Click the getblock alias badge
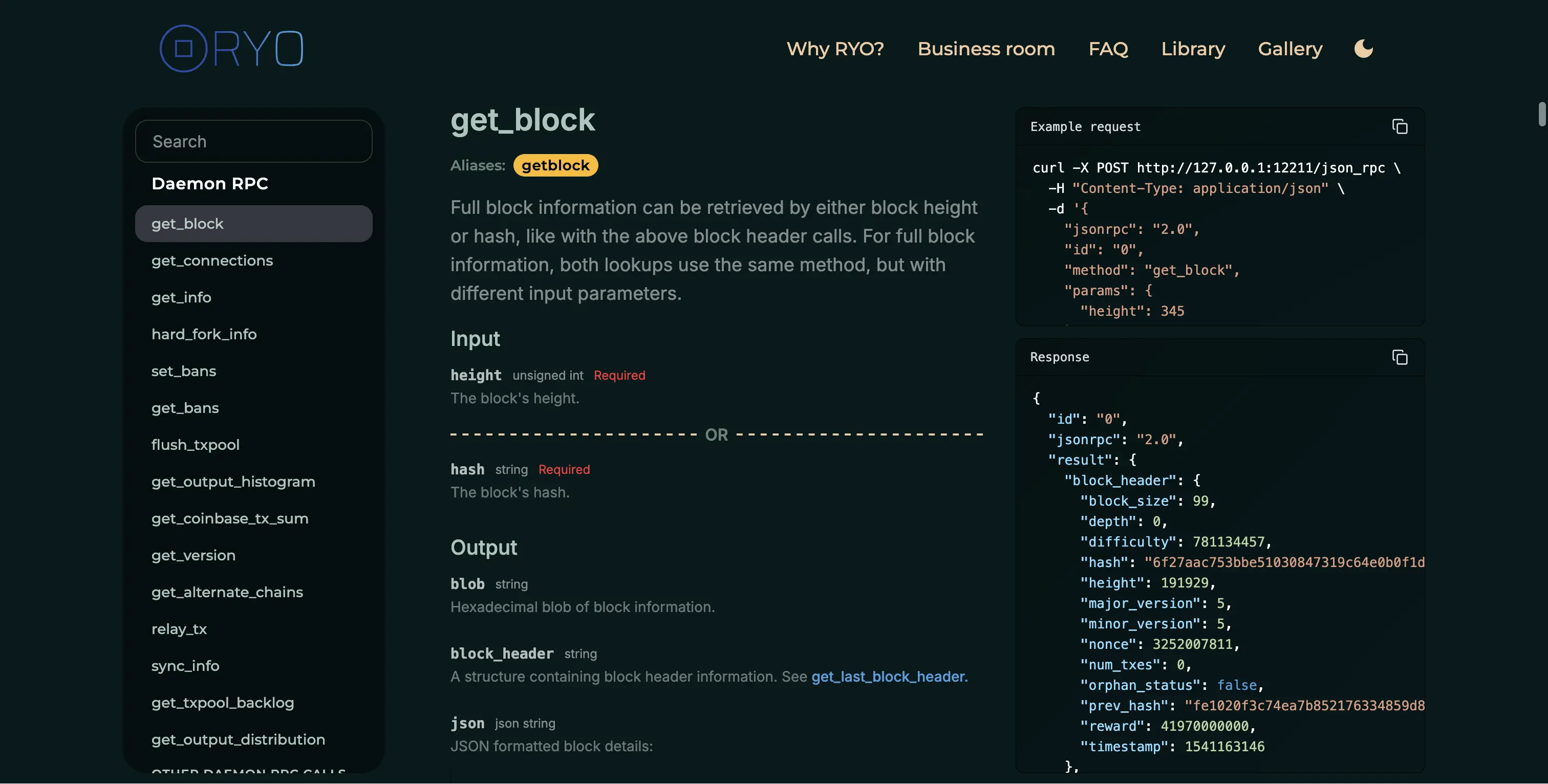The width and height of the screenshot is (1548, 784). coord(555,165)
